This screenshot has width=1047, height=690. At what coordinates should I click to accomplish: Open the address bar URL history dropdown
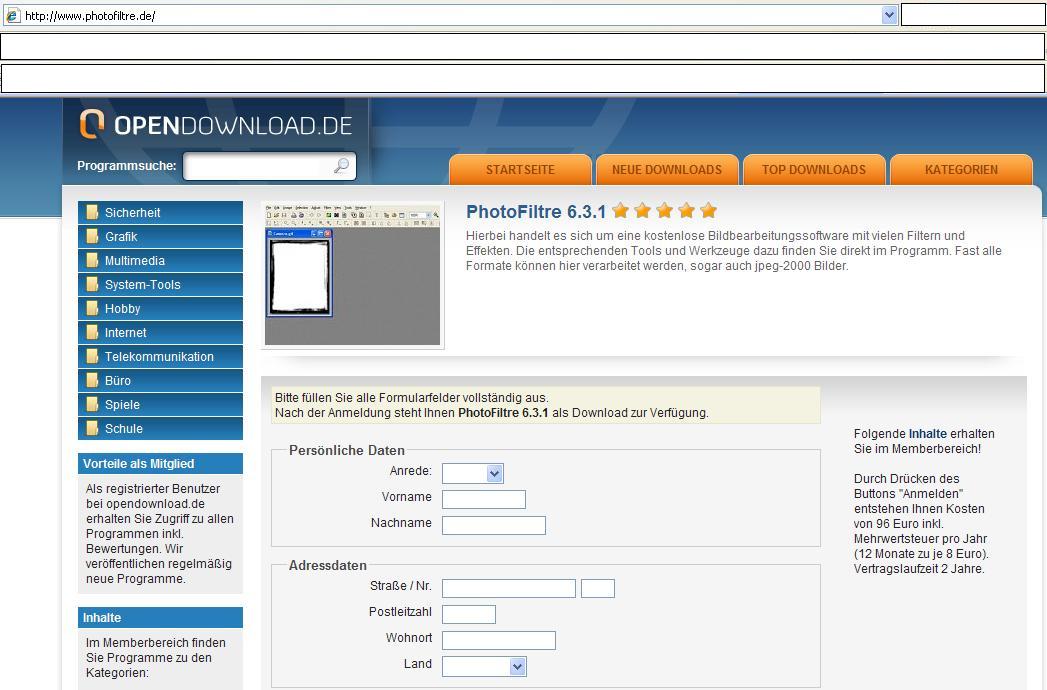point(889,15)
